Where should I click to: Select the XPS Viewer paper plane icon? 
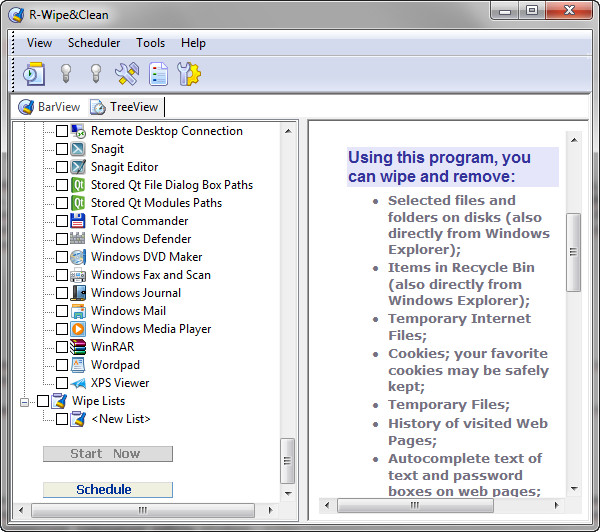[x=78, y=383]
